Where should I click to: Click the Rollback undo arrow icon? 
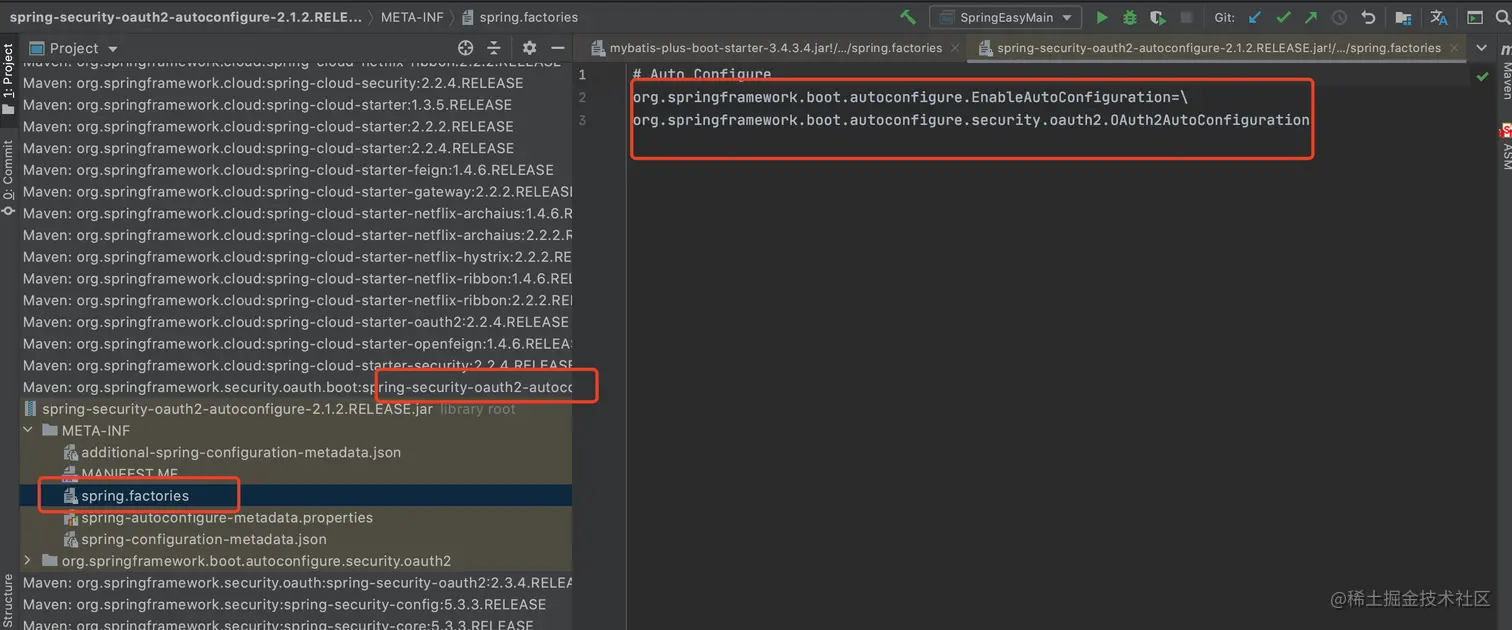point(1368,17)
